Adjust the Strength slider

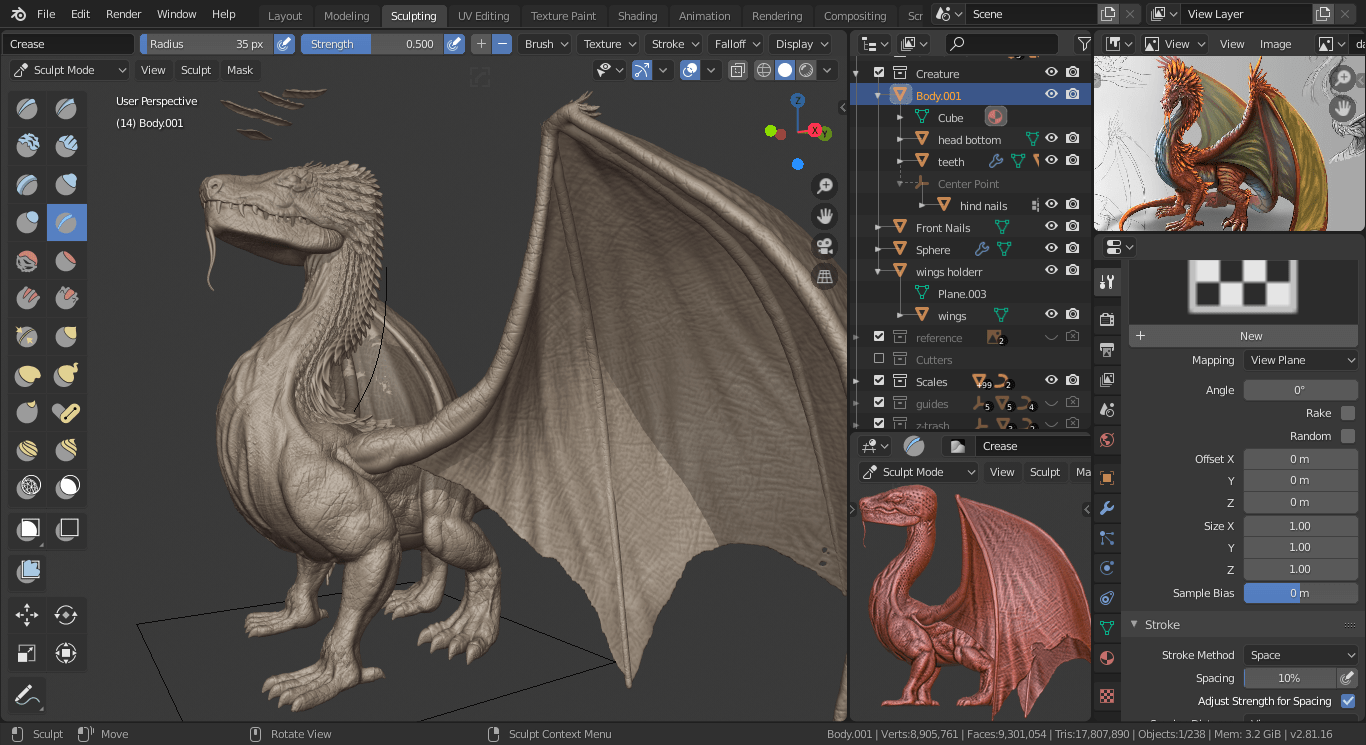click(x=371, y=44)
